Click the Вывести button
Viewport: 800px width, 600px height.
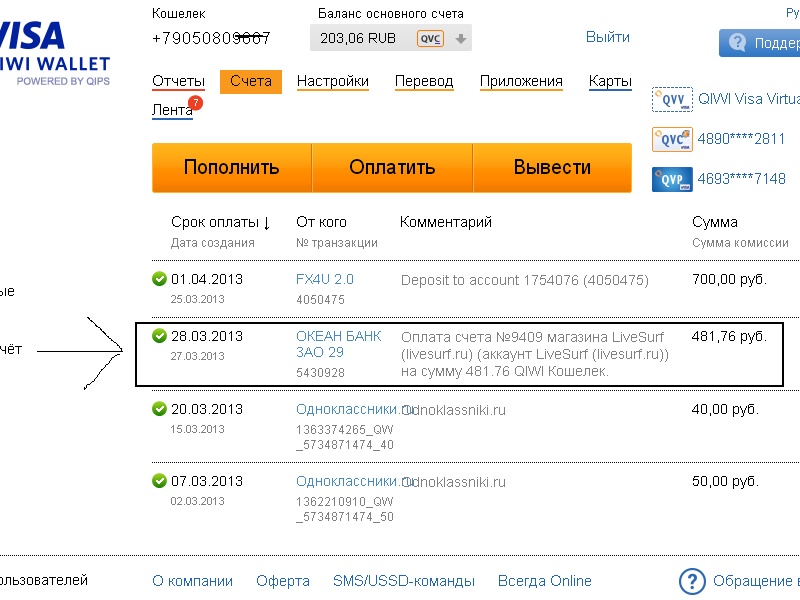pyautogui.click(x=553, y=168)
